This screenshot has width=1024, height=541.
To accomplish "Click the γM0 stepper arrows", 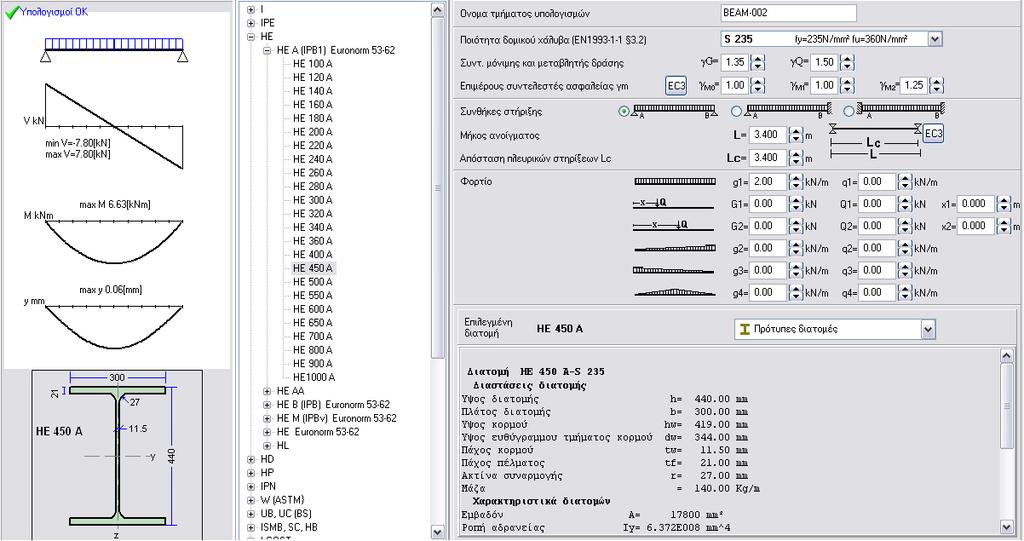I will (758, 86).
